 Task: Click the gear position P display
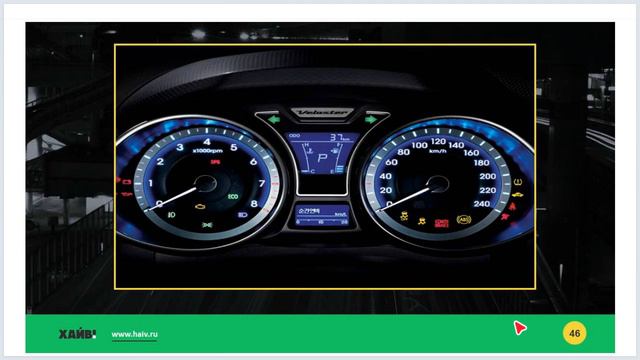click(322, 158)
